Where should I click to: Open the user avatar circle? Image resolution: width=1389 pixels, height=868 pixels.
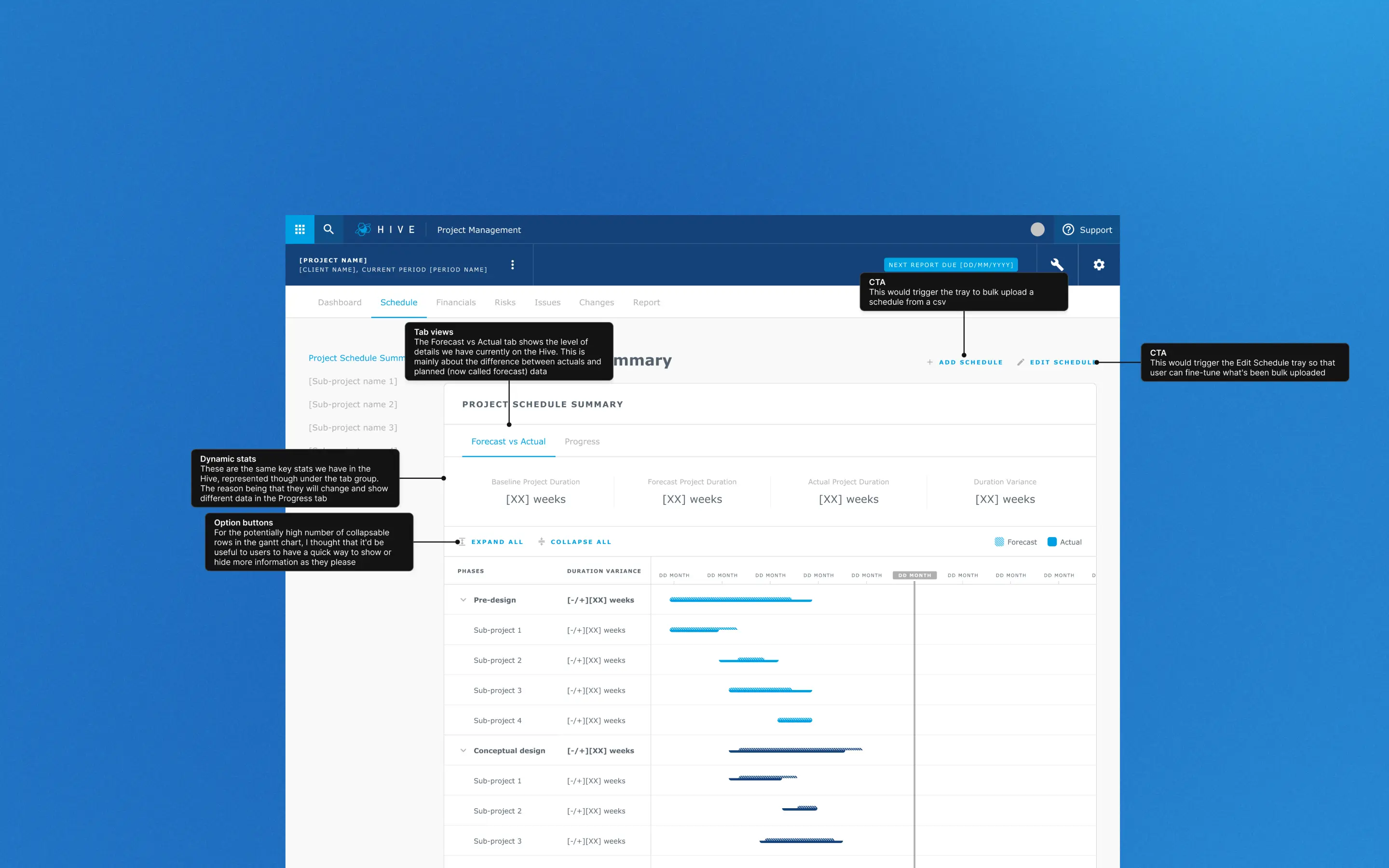(x=1037, y=230)
